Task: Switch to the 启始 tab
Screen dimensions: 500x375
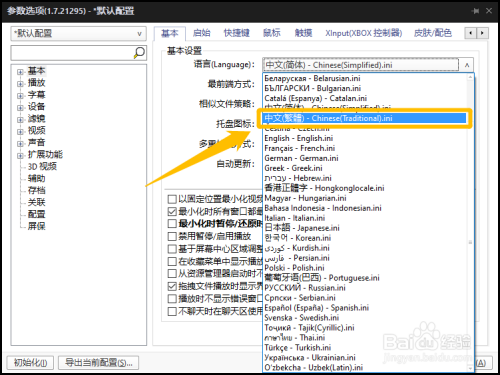Action: [202, 33]
